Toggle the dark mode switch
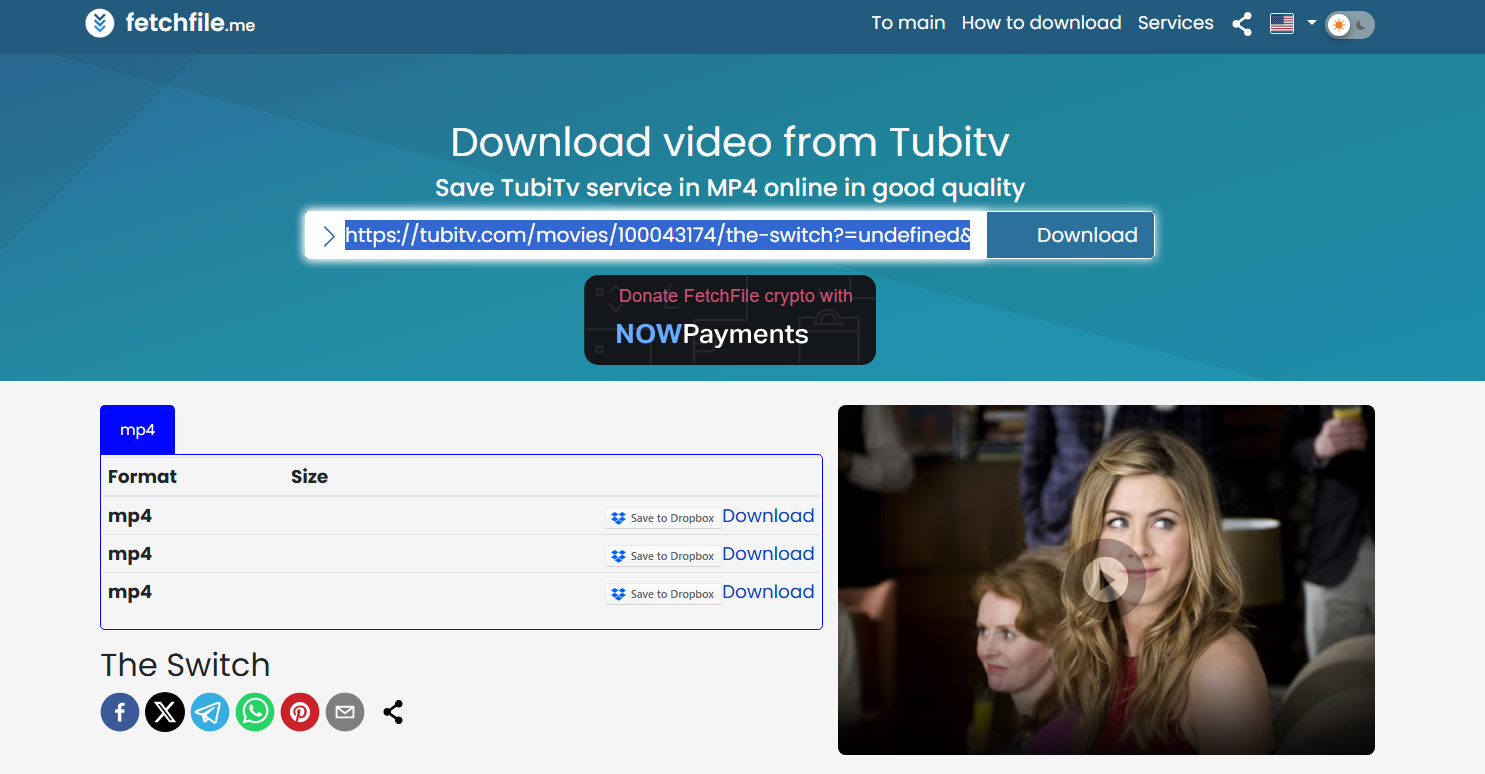The height and width of the screenshot is (774, 1485). [1350, 25]
